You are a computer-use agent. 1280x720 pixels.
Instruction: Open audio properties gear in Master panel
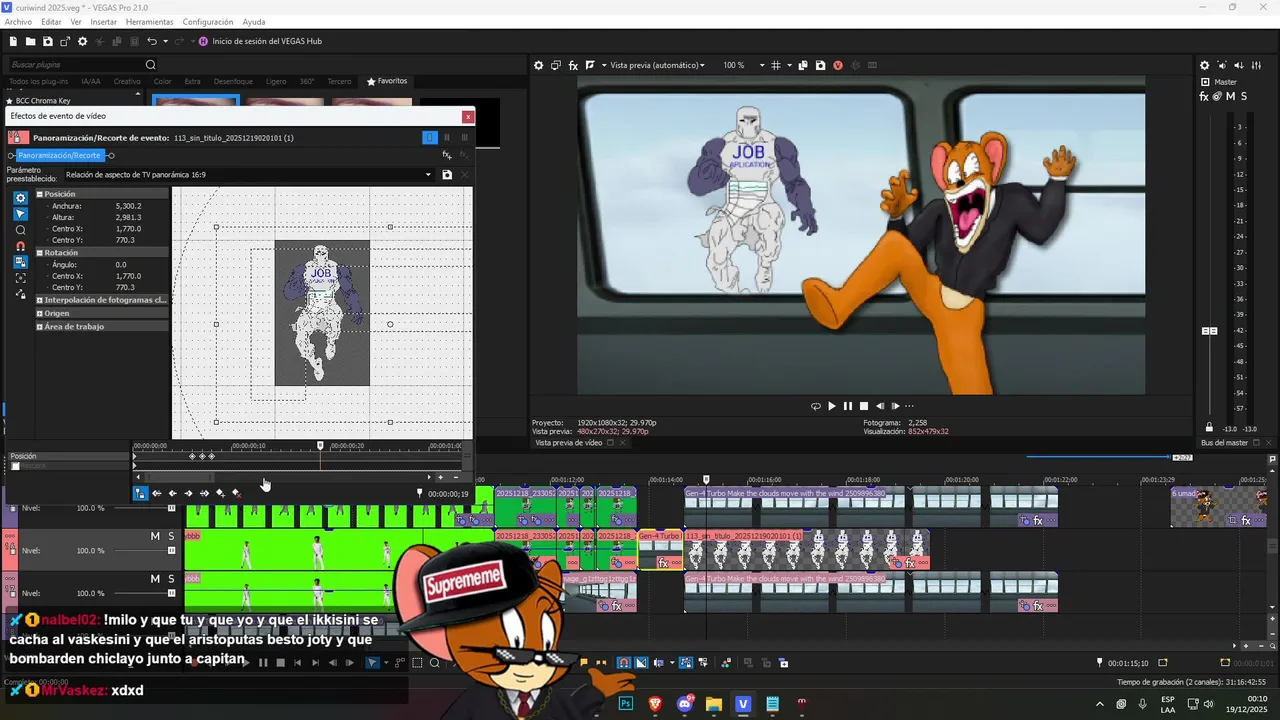tap(1204, 65)
